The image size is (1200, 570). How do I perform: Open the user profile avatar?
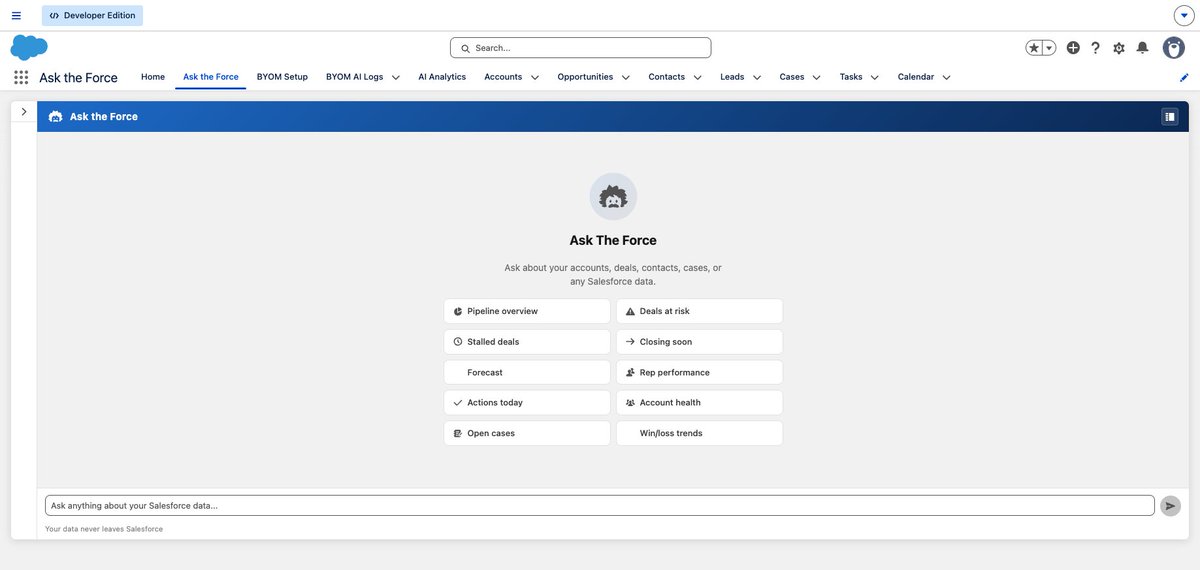point(1174,48)
